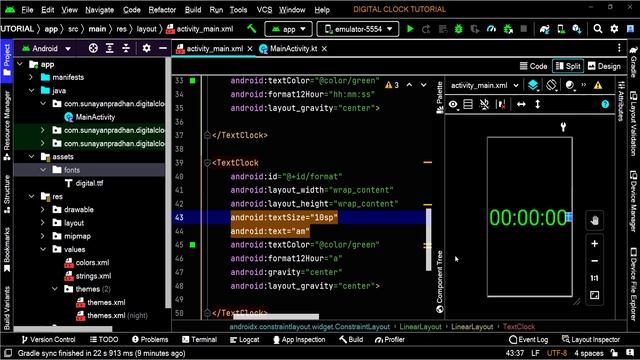
Task: Switch editor to Design view
Action: pos(604,66)
